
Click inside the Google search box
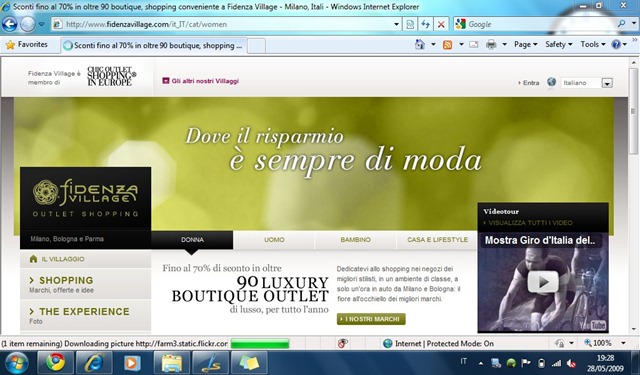click(x=541, y=24)
